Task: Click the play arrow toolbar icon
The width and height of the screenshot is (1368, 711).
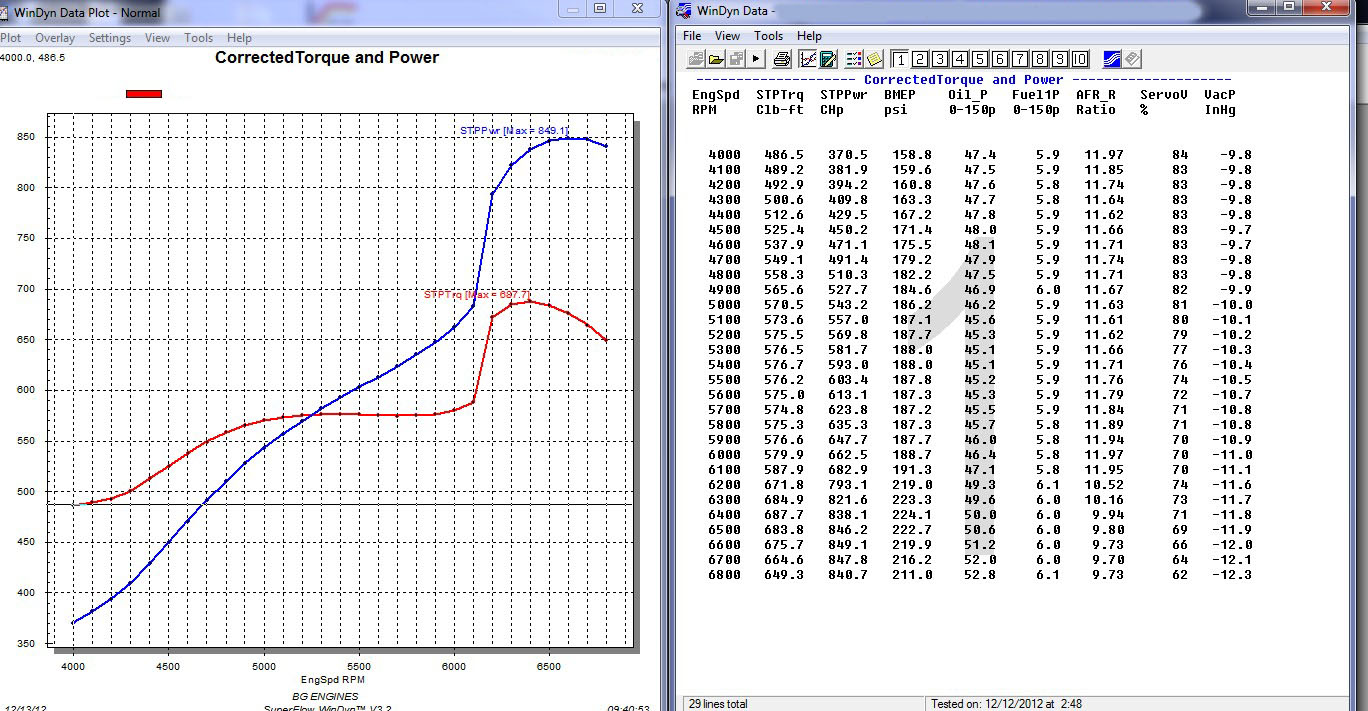Action: [757, 59]
